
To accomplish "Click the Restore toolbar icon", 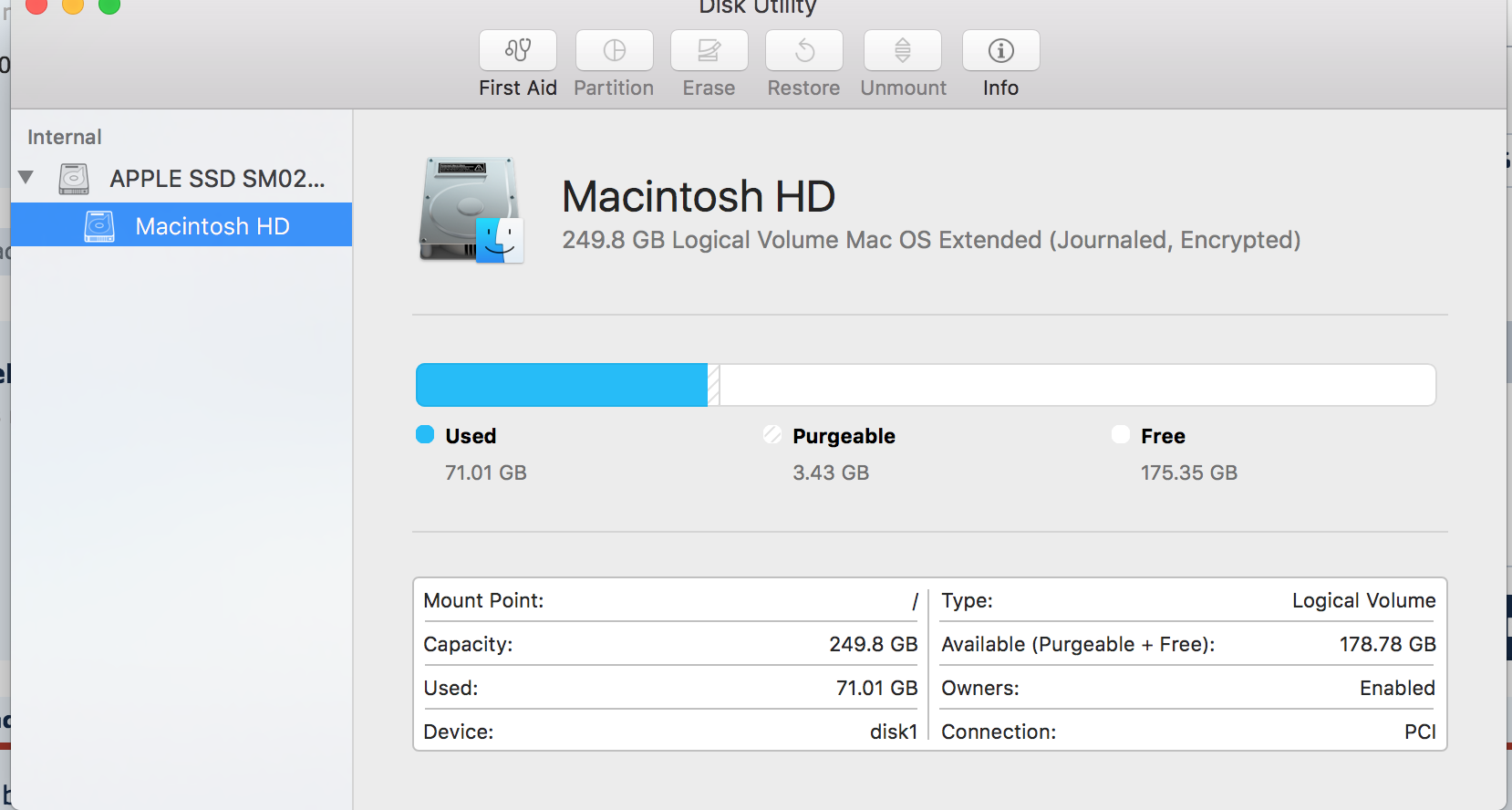I will pyautogui.click(x=804, y=50).
